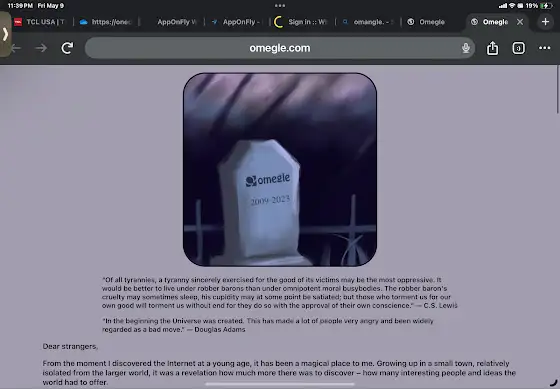Expand the slide-over handle on left edge
The width and height of the screenshot is (560, 389).
tap(5, 34)
